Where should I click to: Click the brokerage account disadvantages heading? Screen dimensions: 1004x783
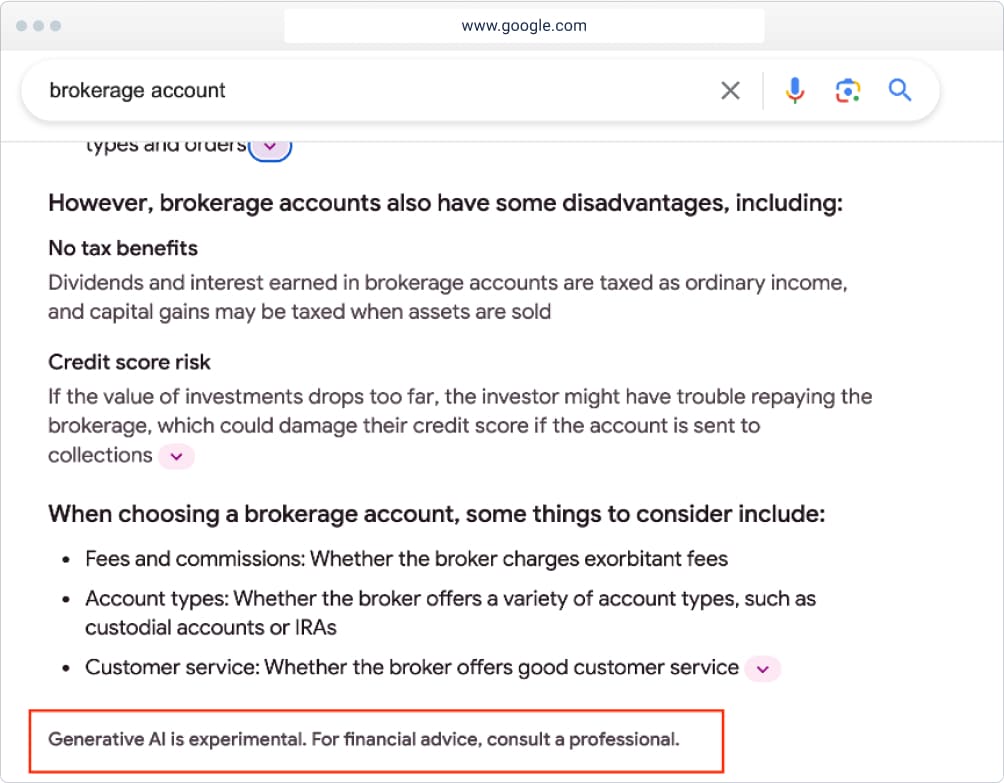coord(445,203)
